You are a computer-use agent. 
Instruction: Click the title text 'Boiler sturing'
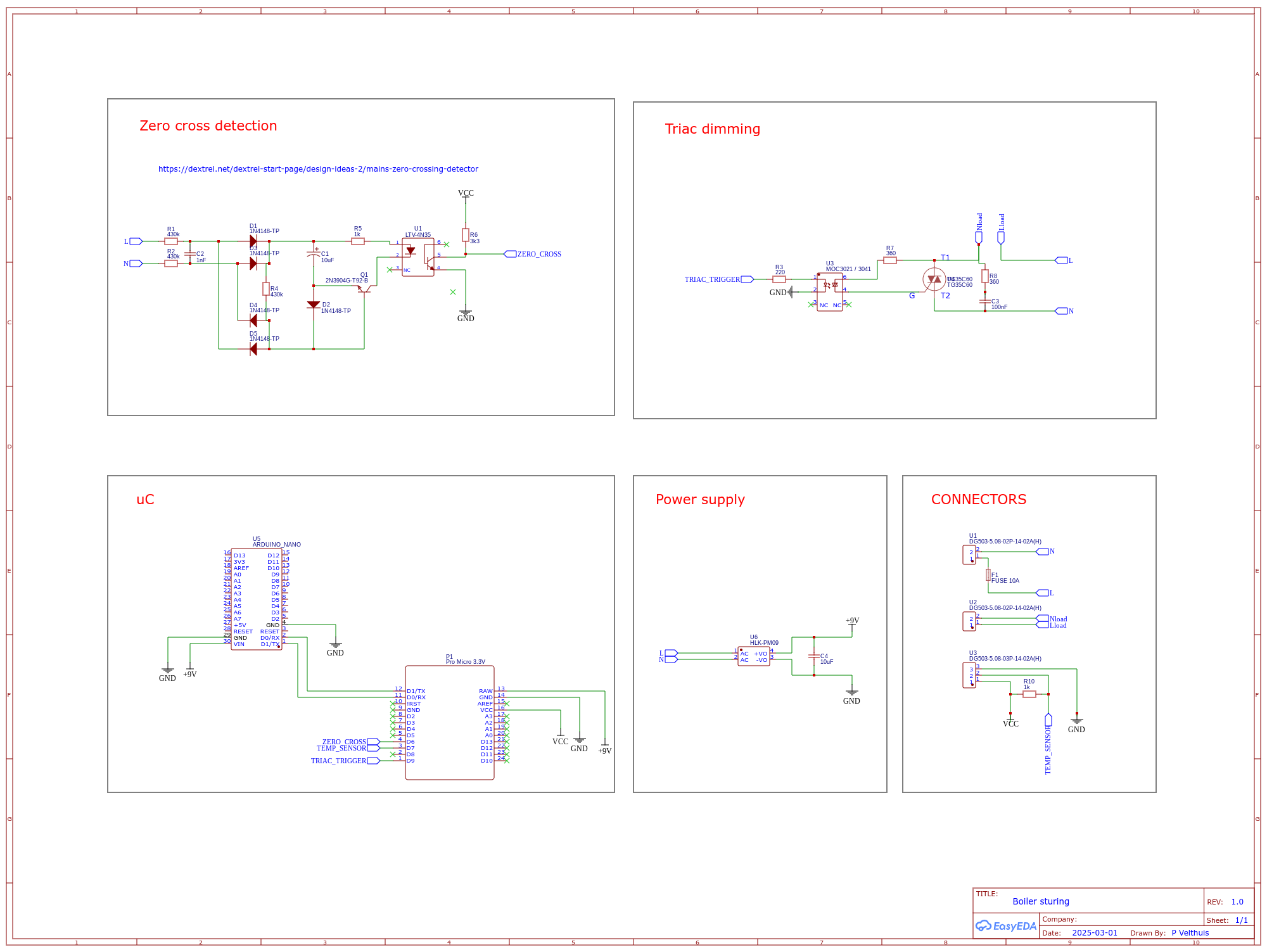1041,901
